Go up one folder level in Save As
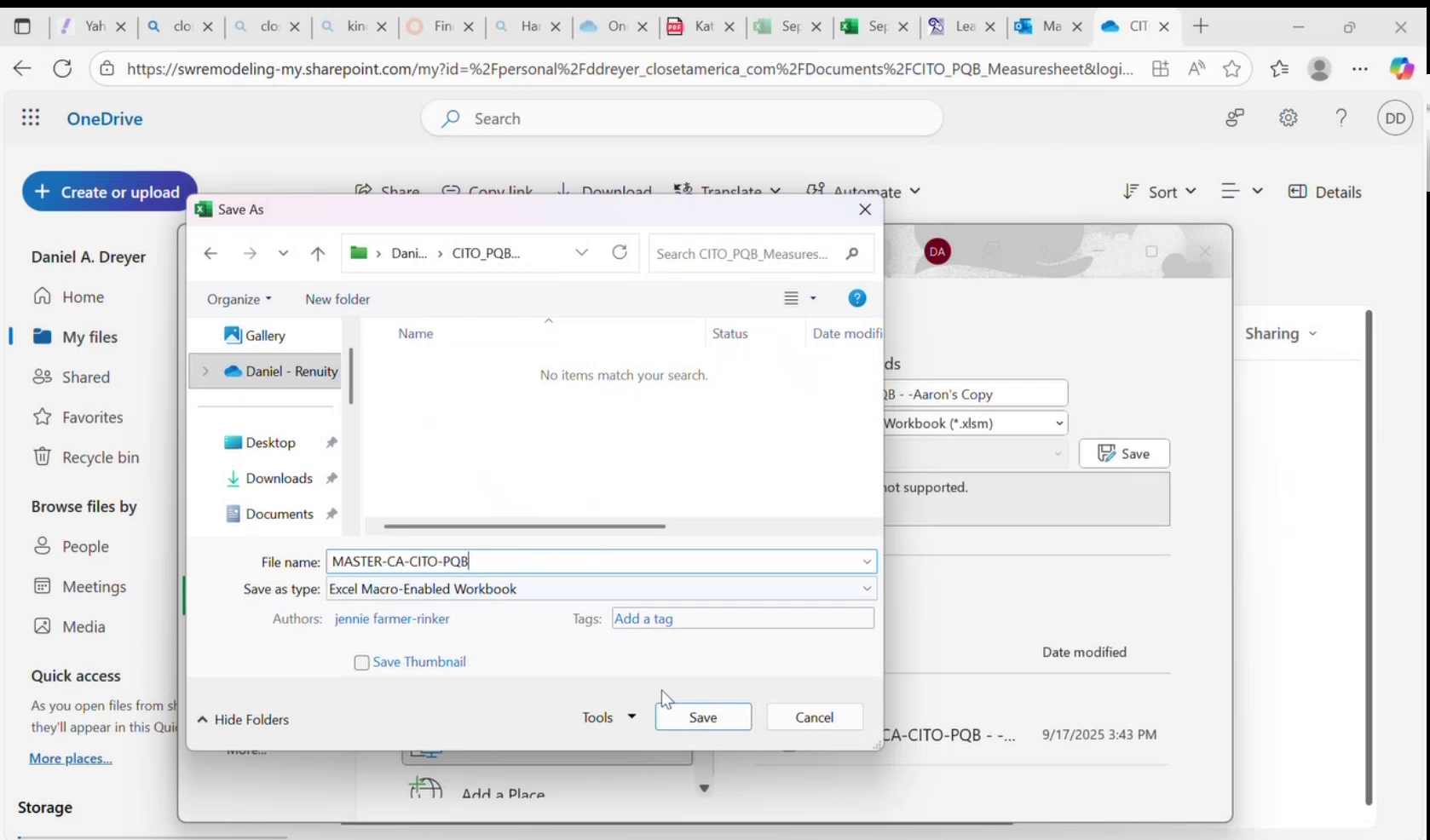Image resolution: width=1430 pixels, height=840 pixels. (x=318, y=253)
